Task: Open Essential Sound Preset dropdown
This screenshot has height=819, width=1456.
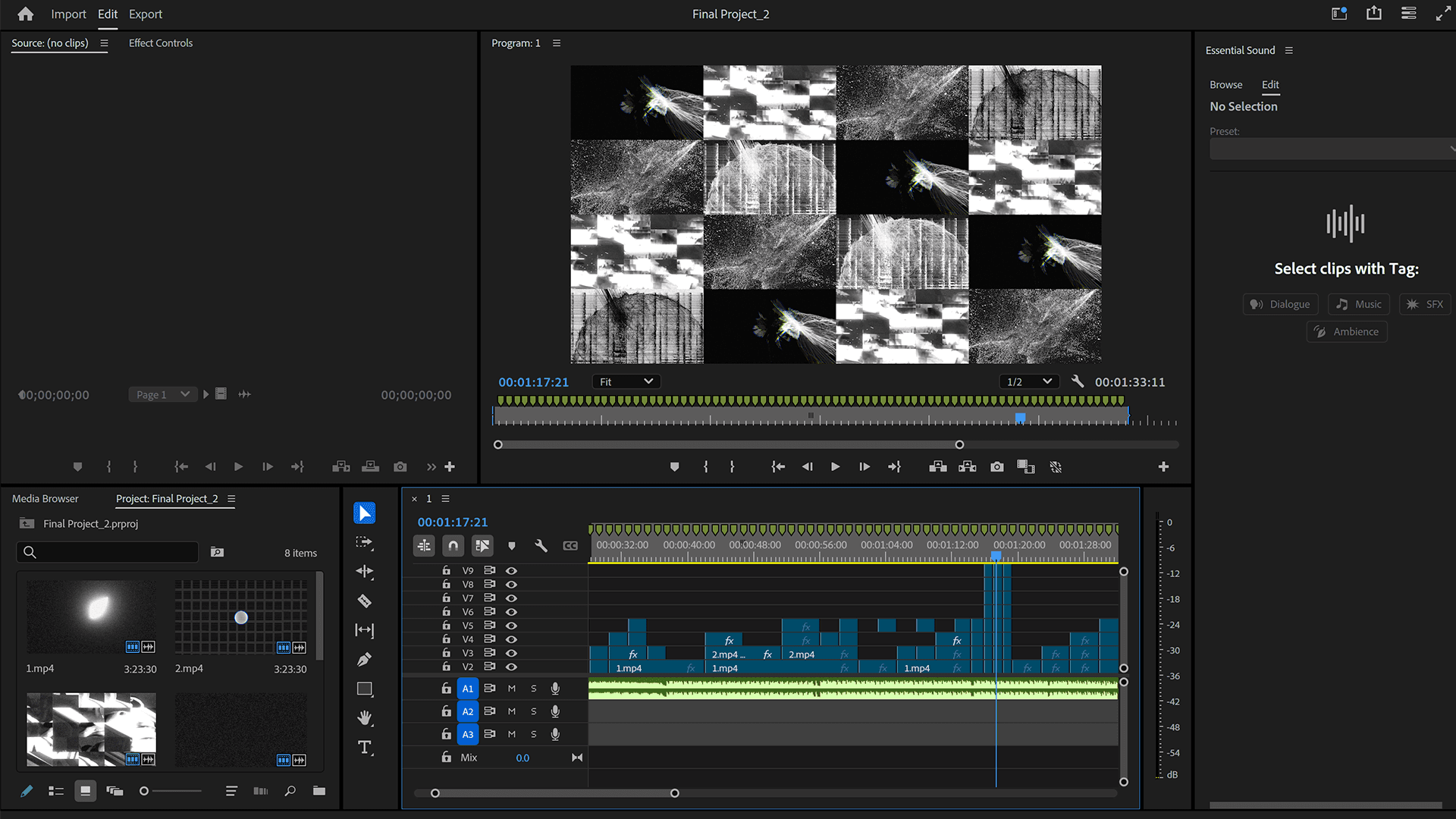Action: click(1332, 149)
